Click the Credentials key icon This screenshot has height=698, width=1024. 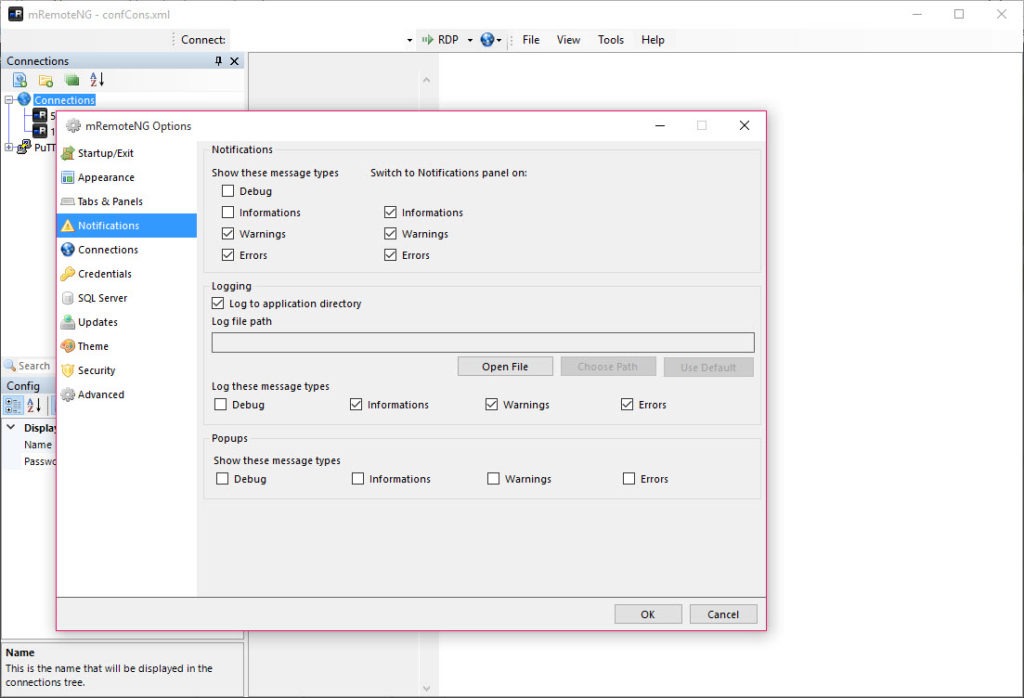click(x=67, y=274)
